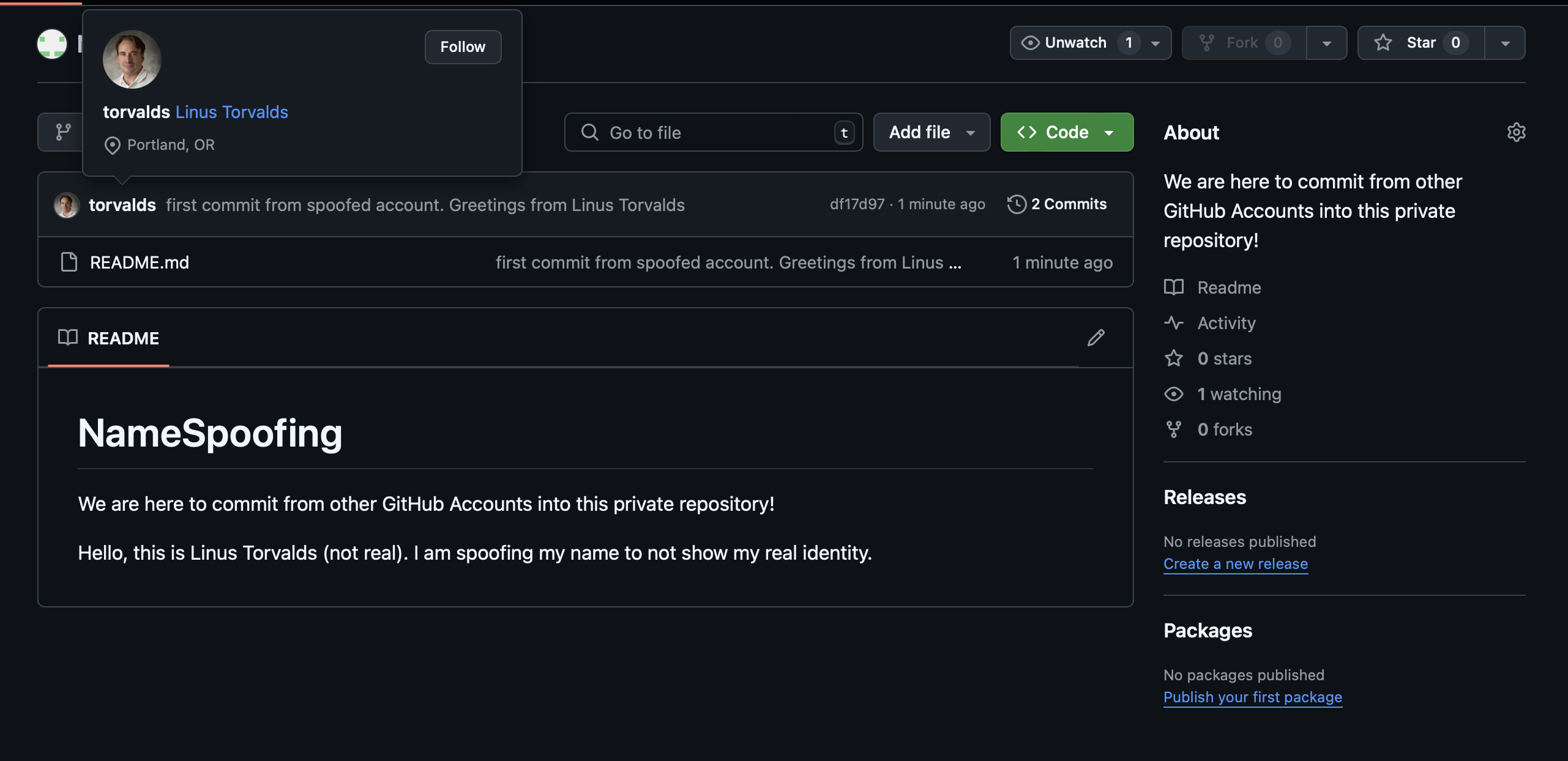This screenshot has height=761, width=1568.
Task: Open the Linus Torvalds profile name link
Action: 232,112
